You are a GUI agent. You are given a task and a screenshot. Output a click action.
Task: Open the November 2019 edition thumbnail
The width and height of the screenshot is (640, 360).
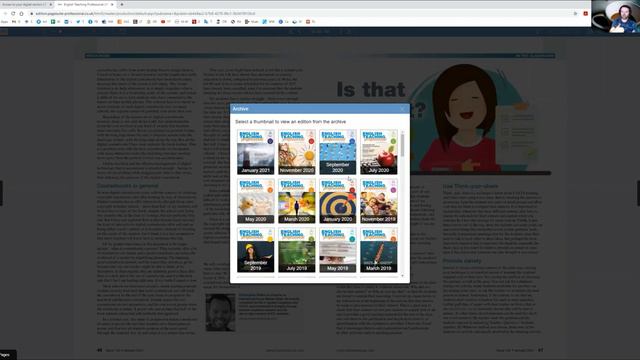[x=379, y=201]
